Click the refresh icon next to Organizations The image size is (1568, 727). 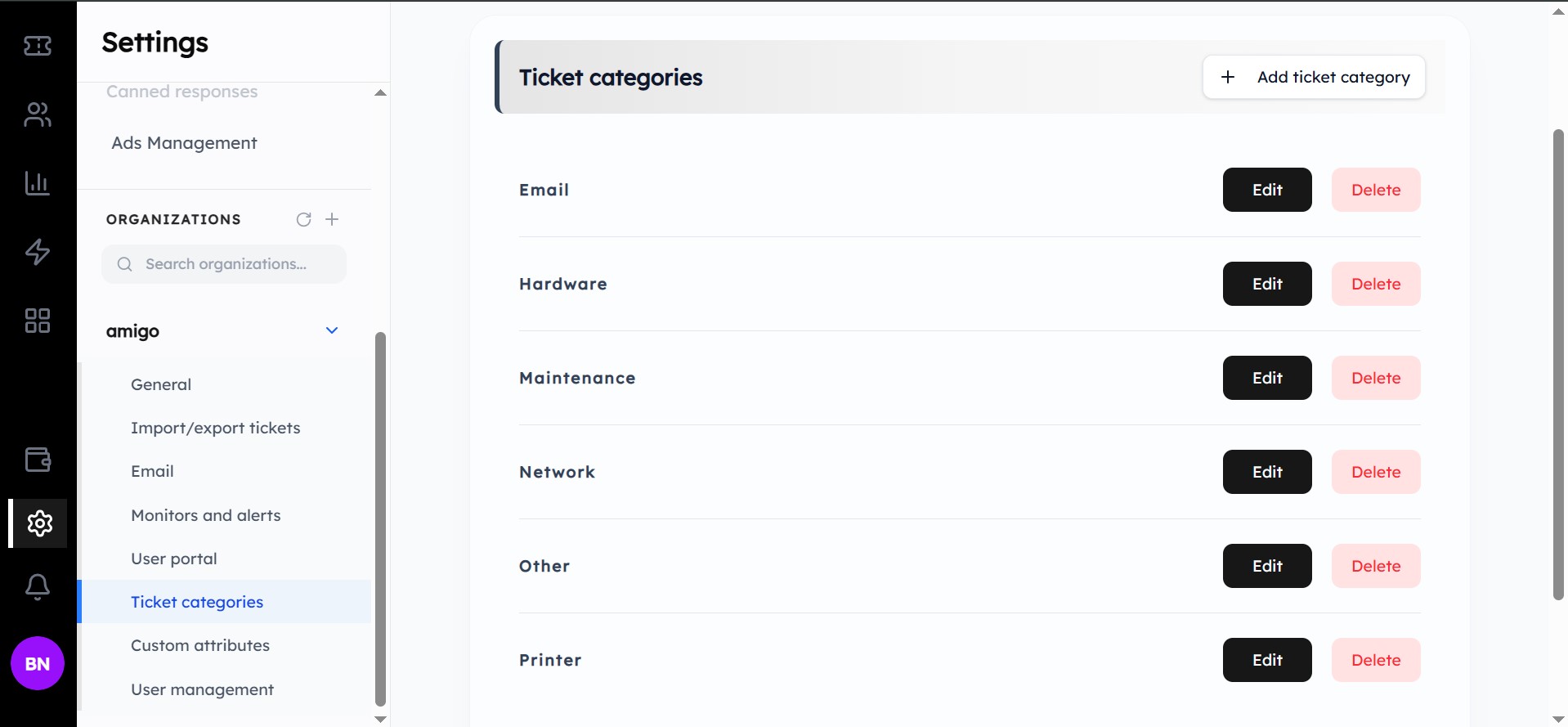click(303, 219)
